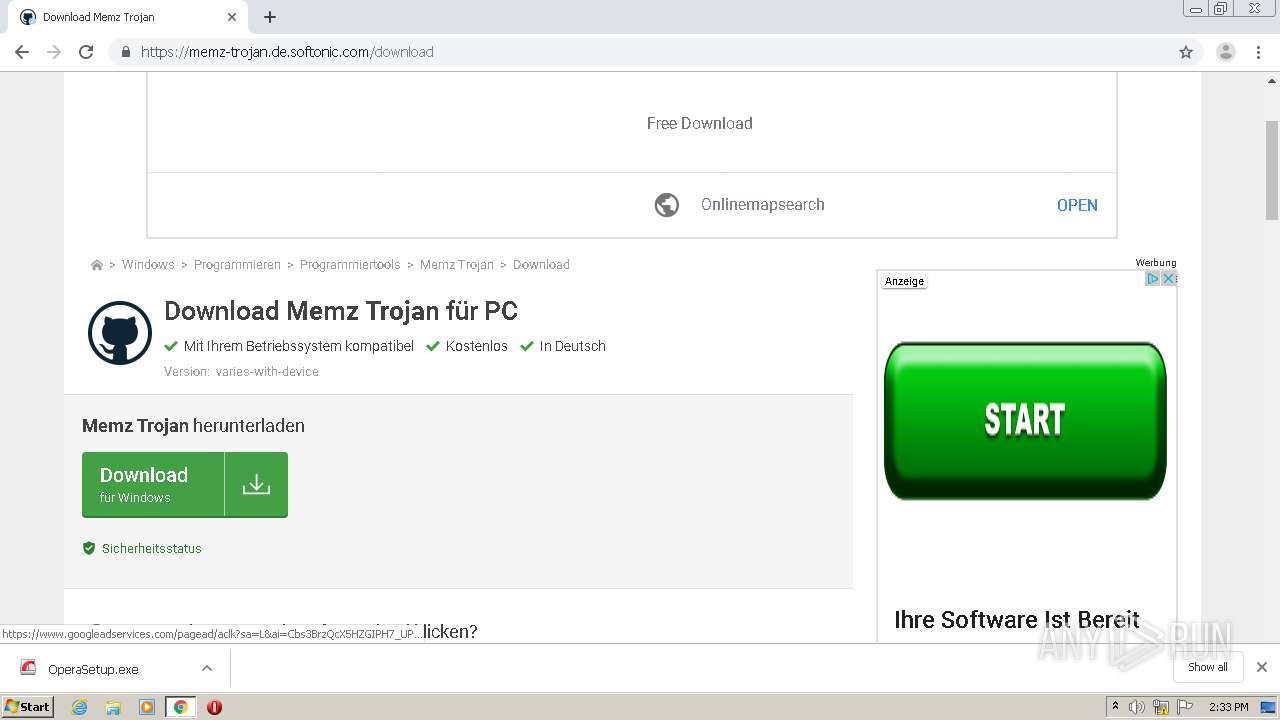This screenshot has height=720, width=1280.
Task: Click the AdChoices info icon on the ad
Action: pos(1152,279)
